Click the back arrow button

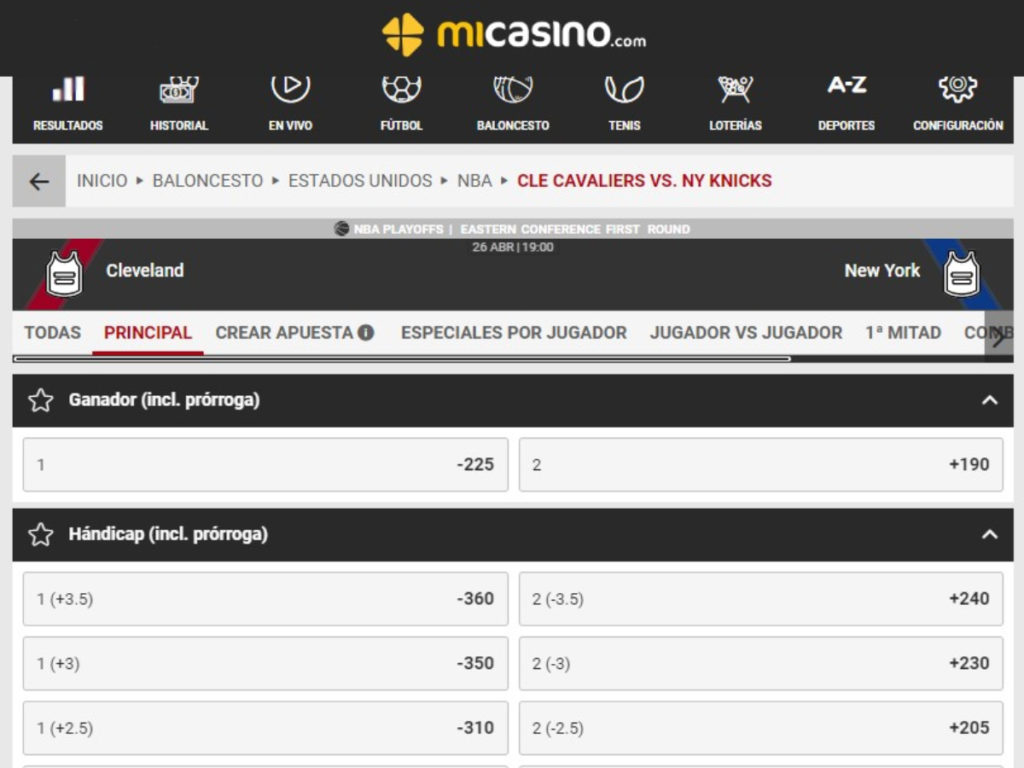[x=39, y=181]
